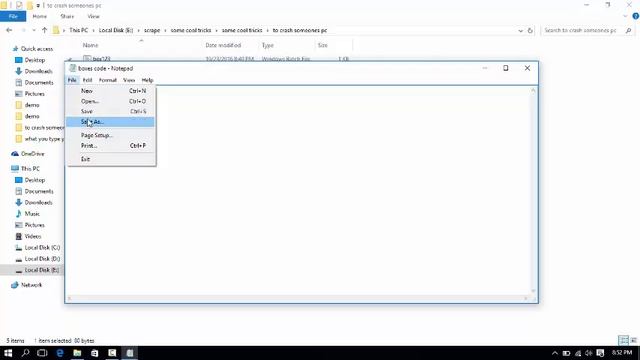Click the Videos icon in sidebar
This screenshot has height=360, width=640.
(x=19, y=236)
